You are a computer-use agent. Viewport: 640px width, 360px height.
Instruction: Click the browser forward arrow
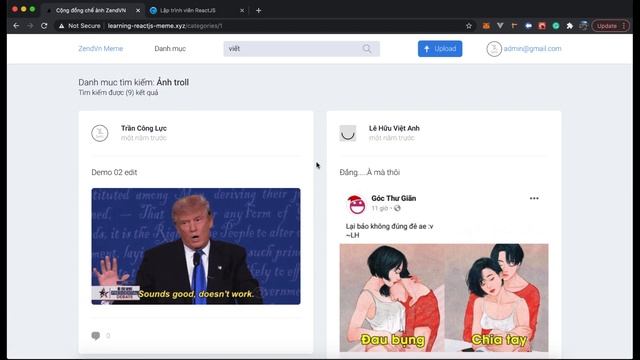[30, 26]
